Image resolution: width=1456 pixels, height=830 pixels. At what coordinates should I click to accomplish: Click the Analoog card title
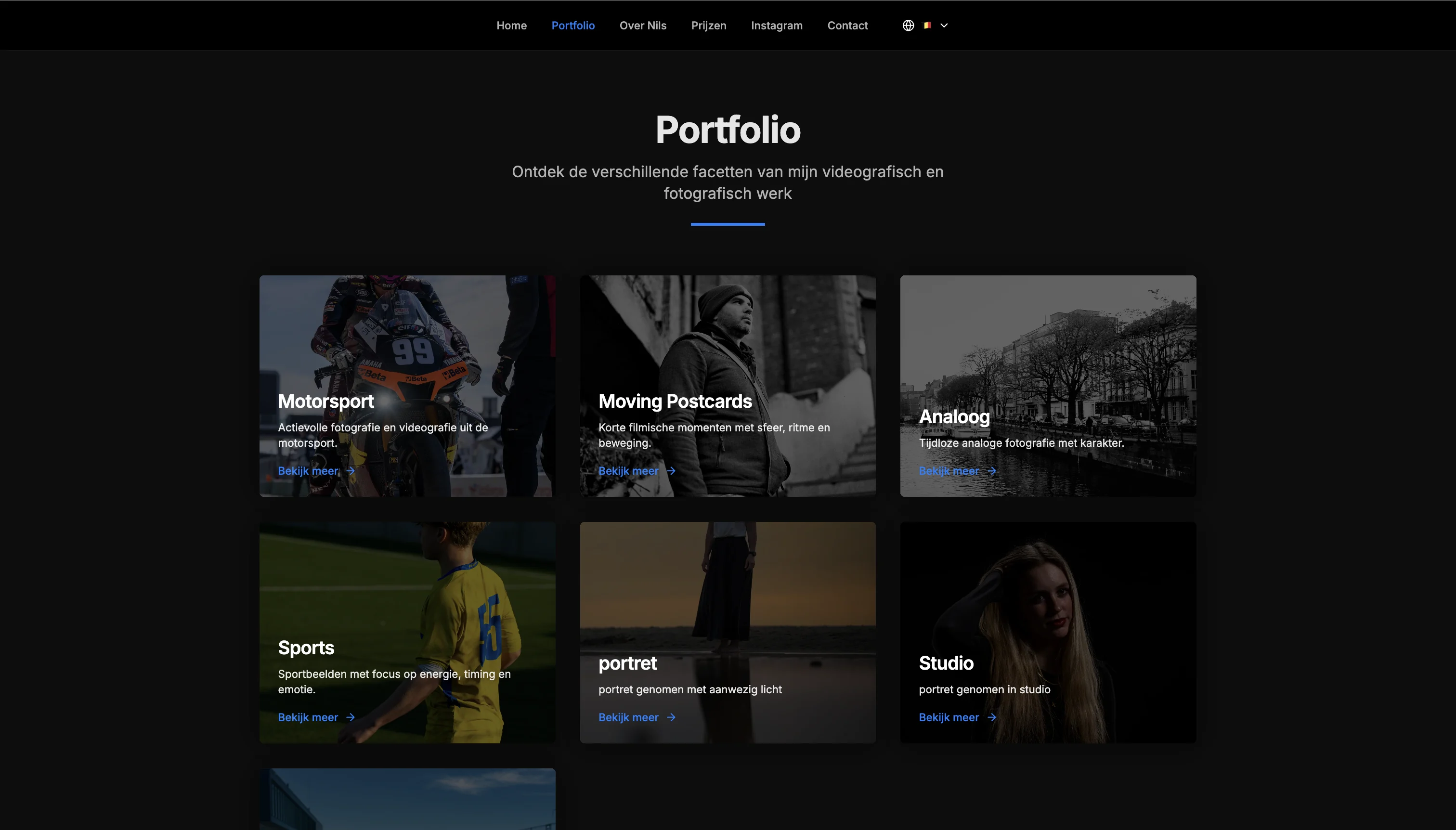pyautogui.click(x=954, y=417)
